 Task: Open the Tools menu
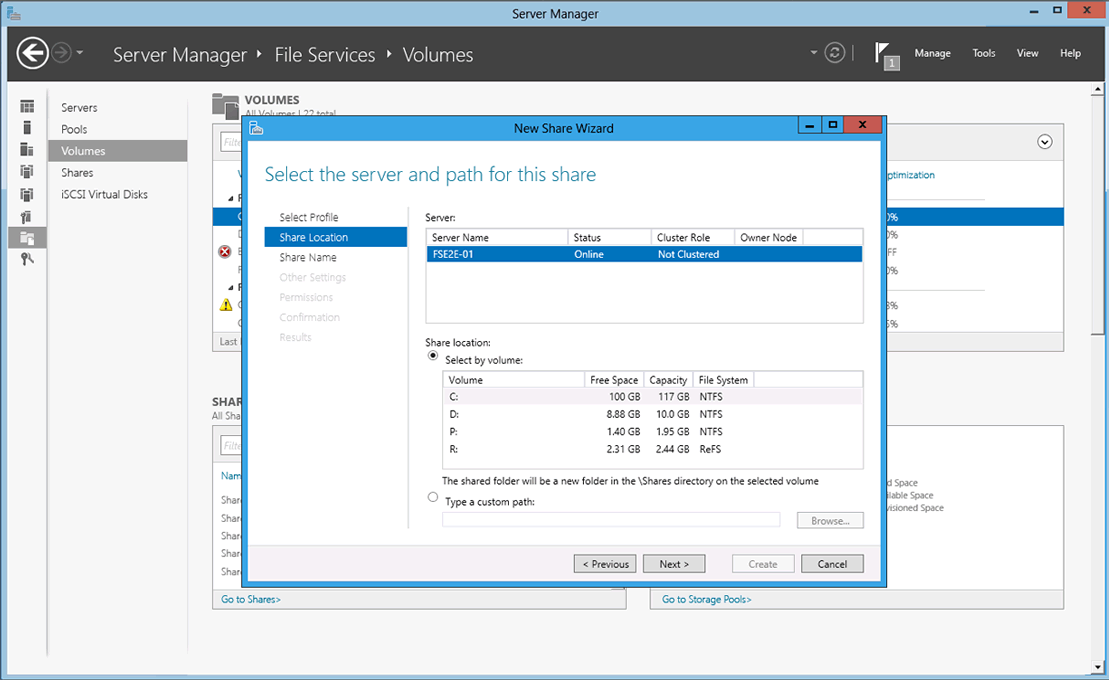coord(983,53)
